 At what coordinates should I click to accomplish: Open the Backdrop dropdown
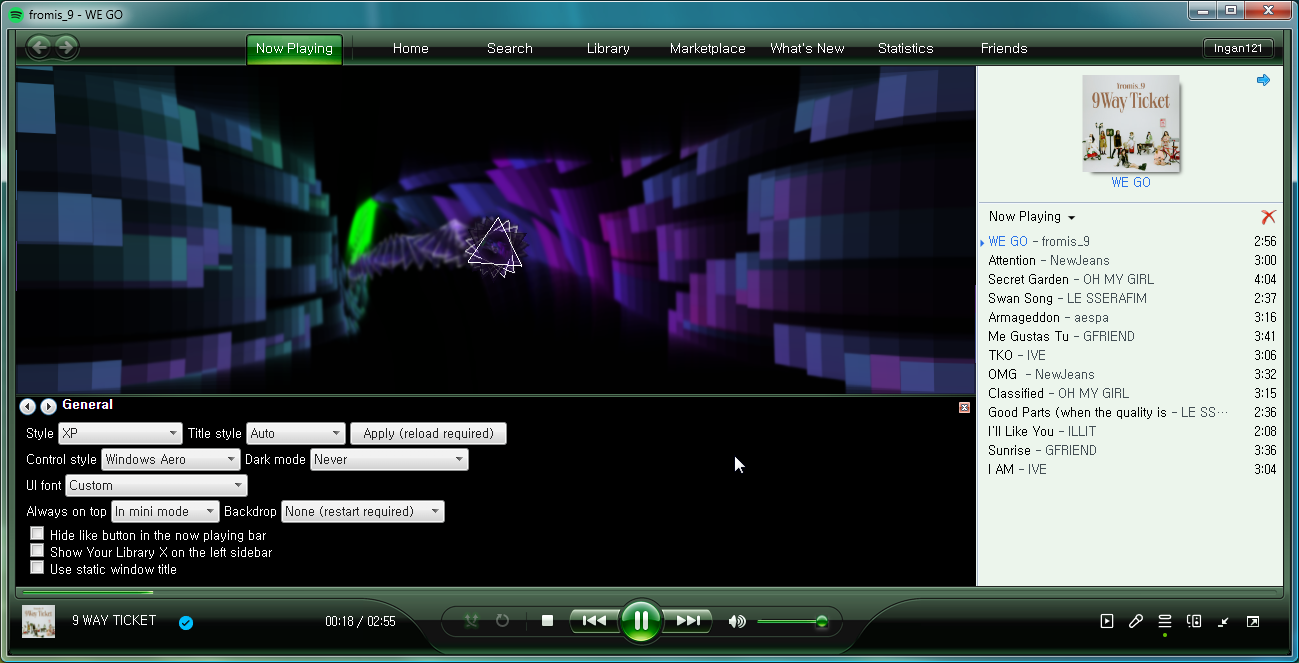(x=363, y=512)
